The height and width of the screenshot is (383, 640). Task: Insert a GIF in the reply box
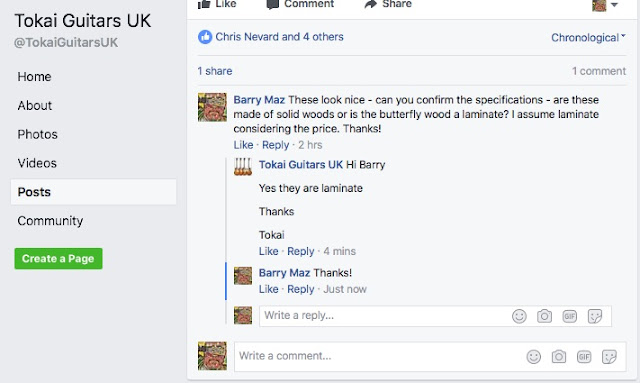(569, 316)
